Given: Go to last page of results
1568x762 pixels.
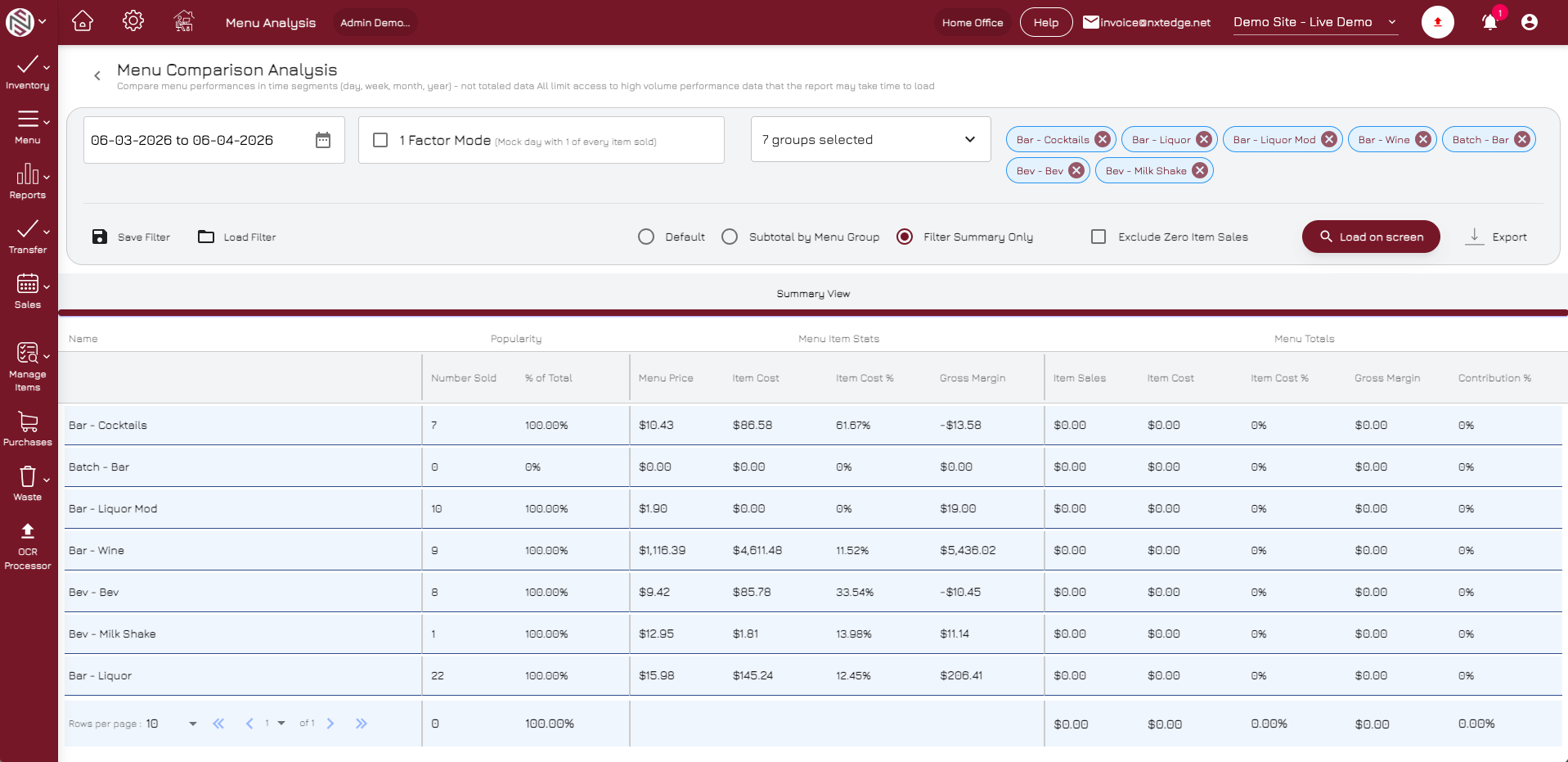Looking at the screenshot, I should point(362,724).
